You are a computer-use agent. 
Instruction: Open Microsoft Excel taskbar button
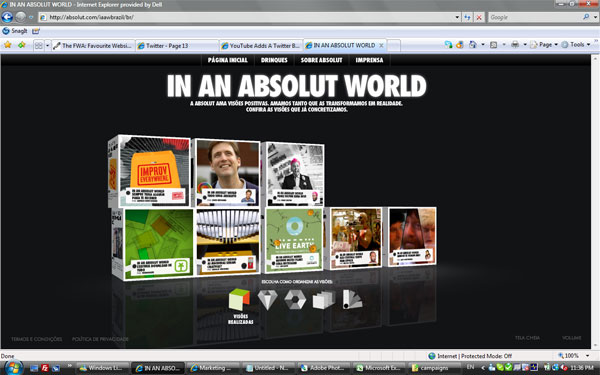coord(379,368)
